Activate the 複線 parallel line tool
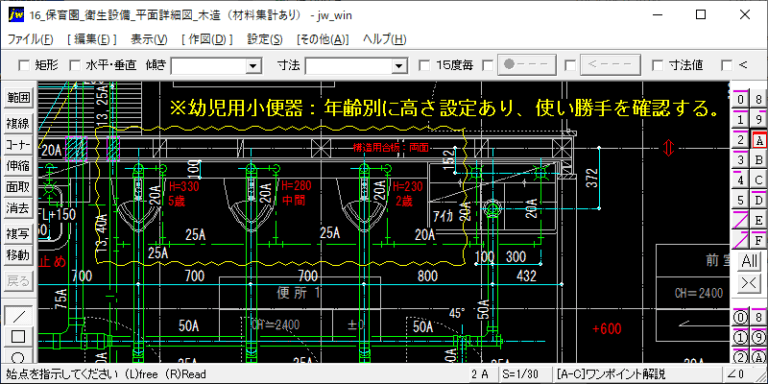 18,123
